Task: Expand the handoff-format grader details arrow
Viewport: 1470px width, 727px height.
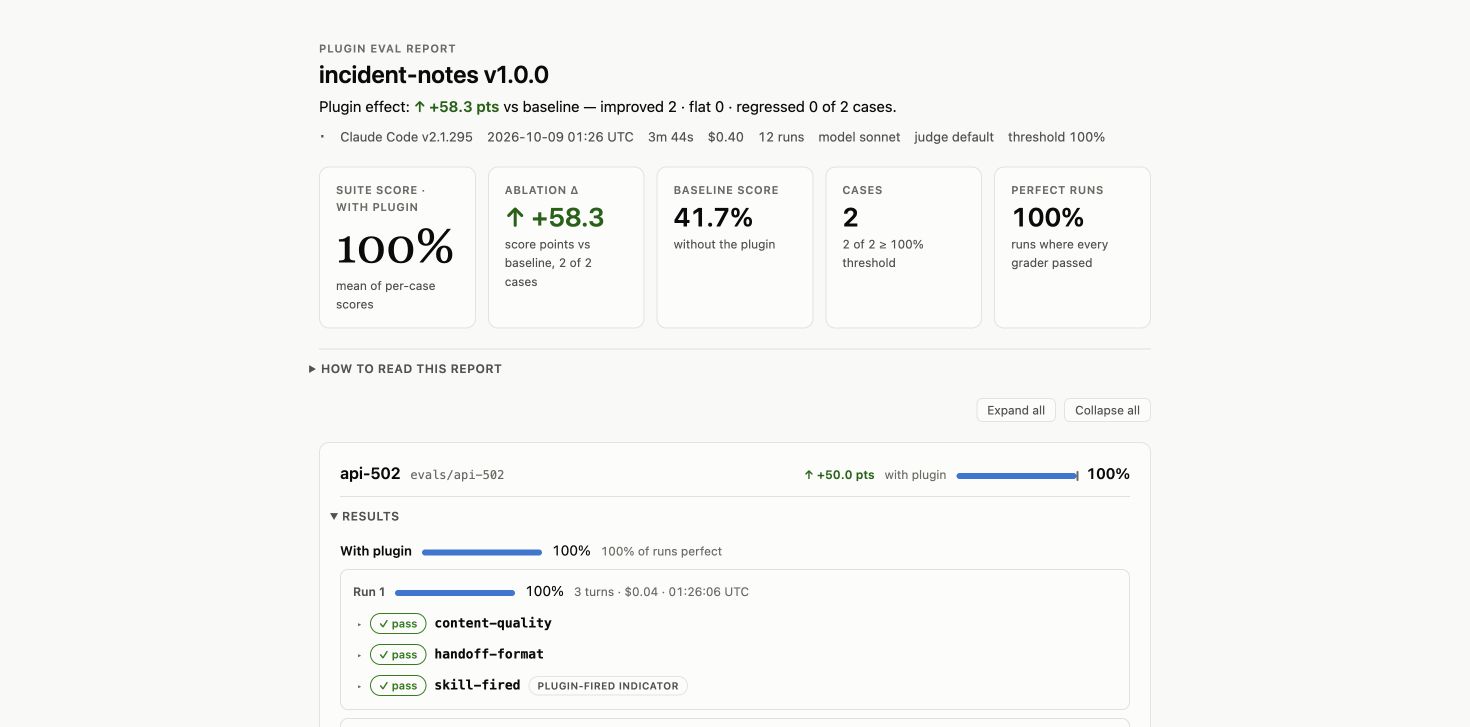Action: point(359,655)
